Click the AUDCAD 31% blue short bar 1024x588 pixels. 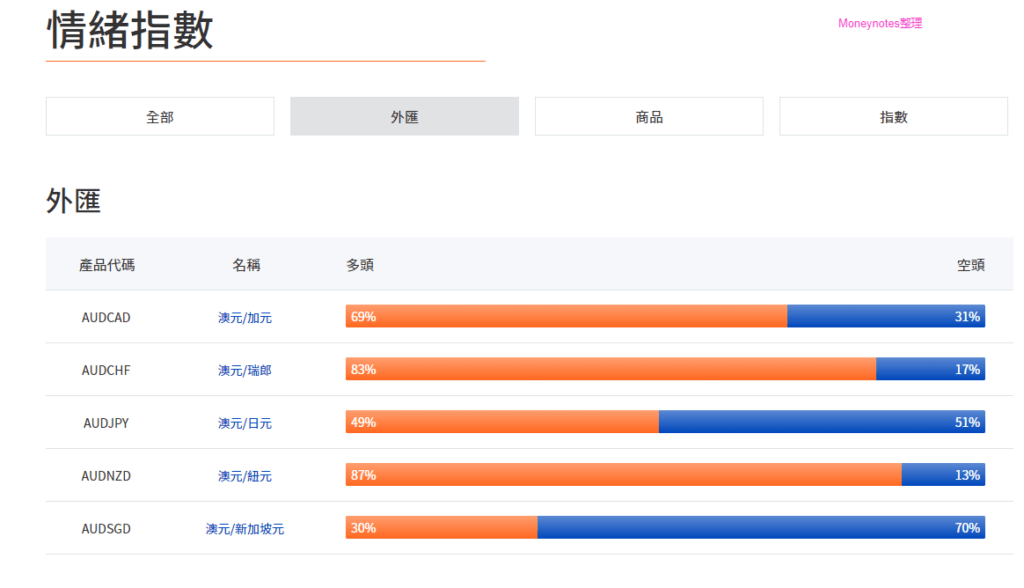click(x=886, y=316)
